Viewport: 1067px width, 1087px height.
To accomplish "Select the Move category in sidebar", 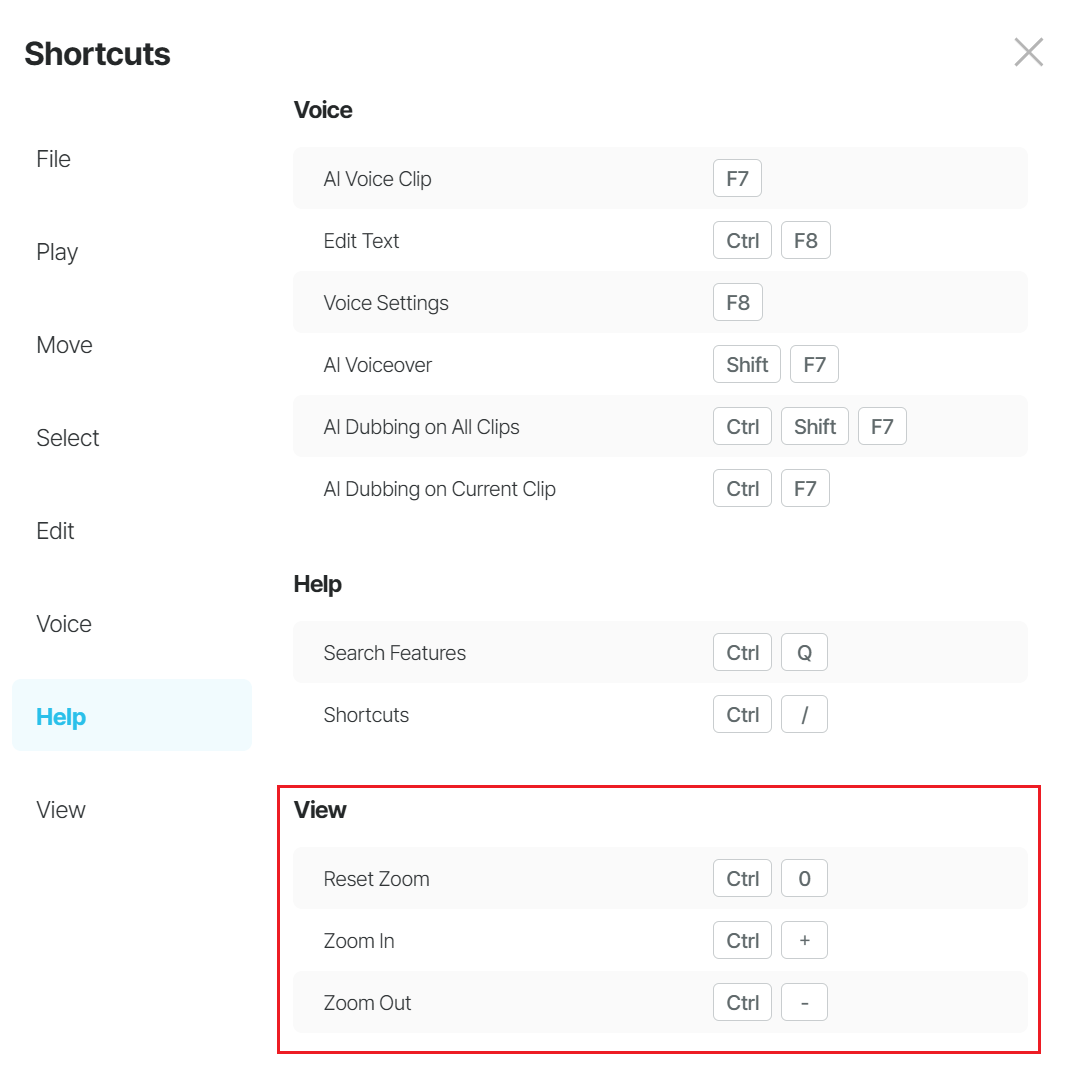I will click(x=64, y=345).
